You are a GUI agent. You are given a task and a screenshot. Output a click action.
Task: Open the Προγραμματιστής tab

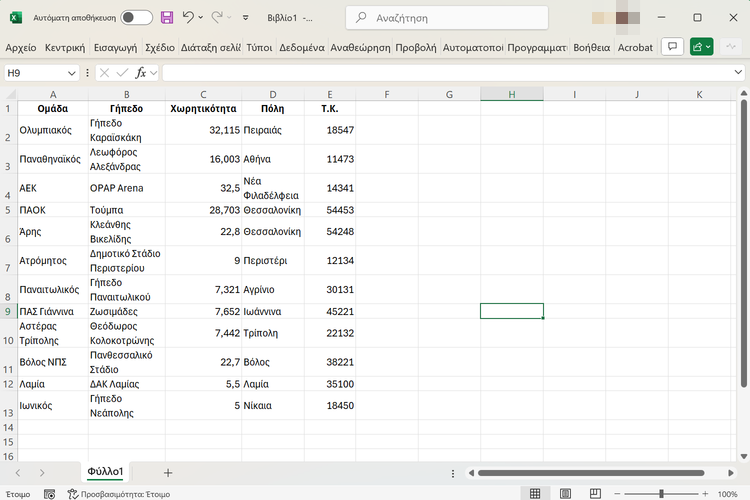(537, 47)
